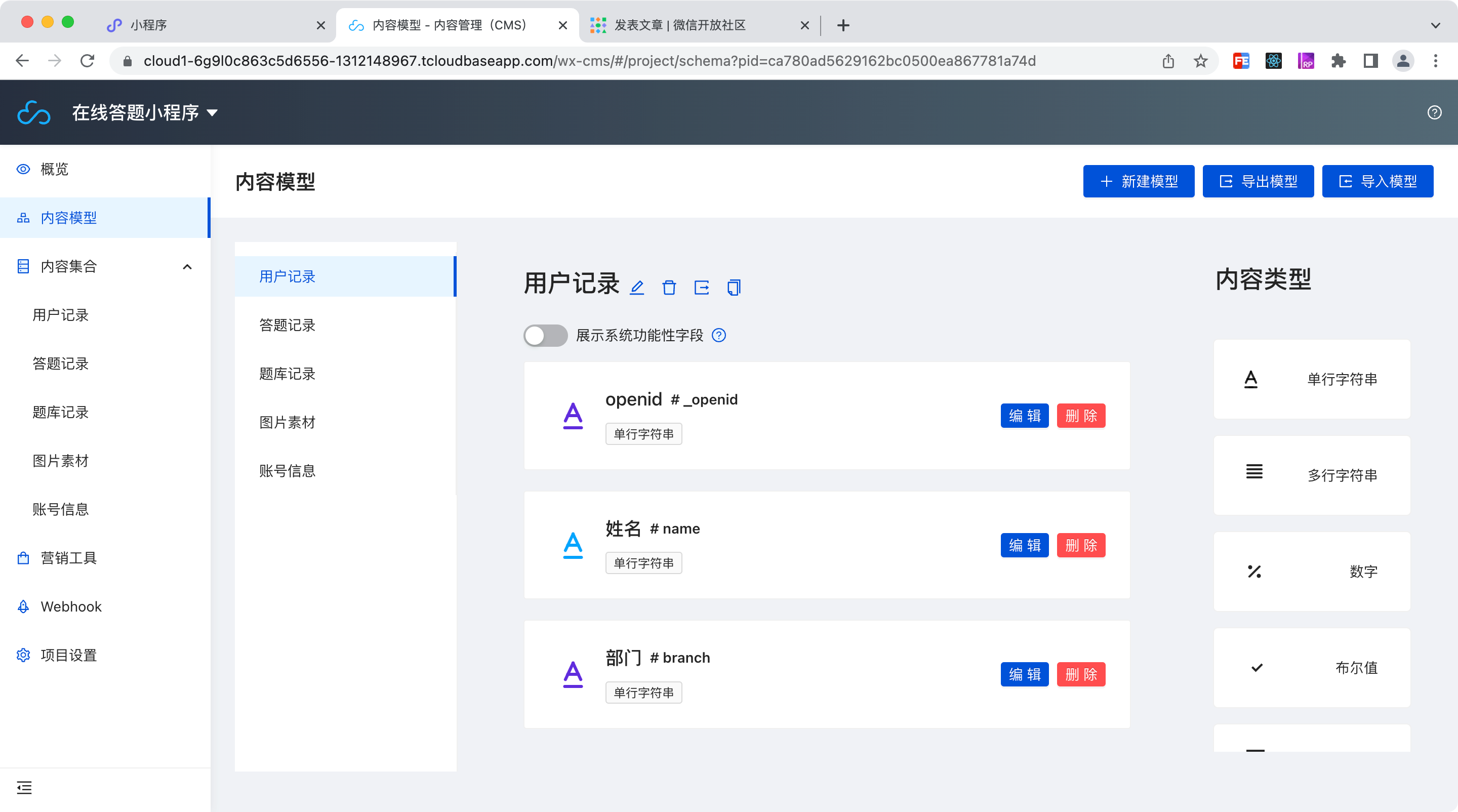Bookmark the page with the star icon

[1200, 61]
